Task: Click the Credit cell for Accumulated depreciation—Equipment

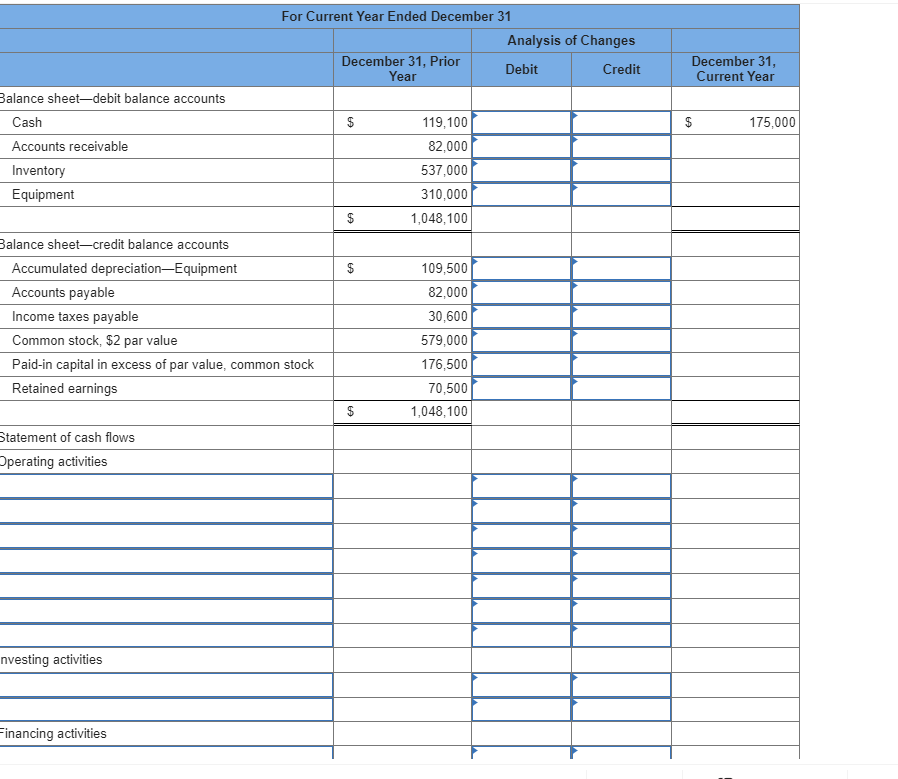Action: [x=621, y=268]
